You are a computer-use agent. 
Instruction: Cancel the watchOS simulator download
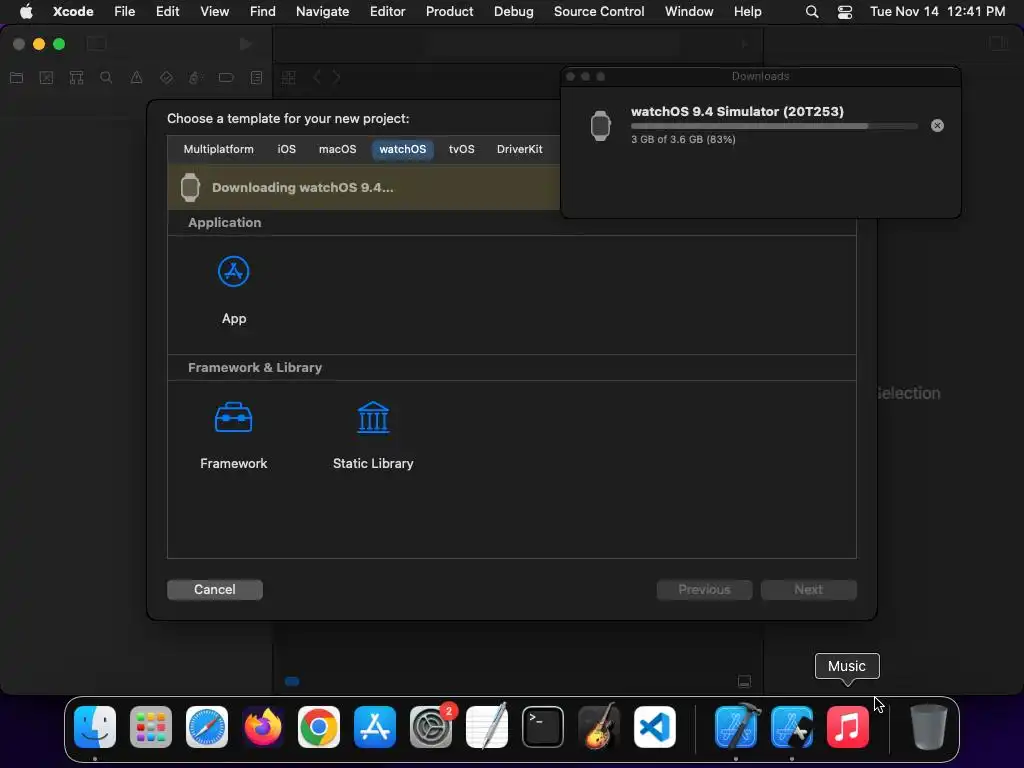937,125
